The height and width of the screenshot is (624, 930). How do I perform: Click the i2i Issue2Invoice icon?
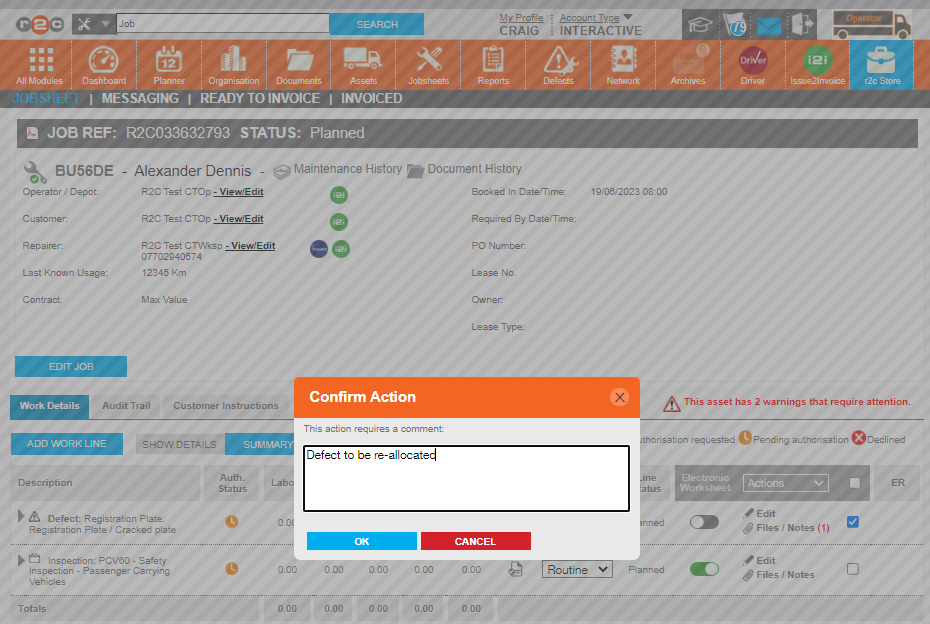coord(816,64)
